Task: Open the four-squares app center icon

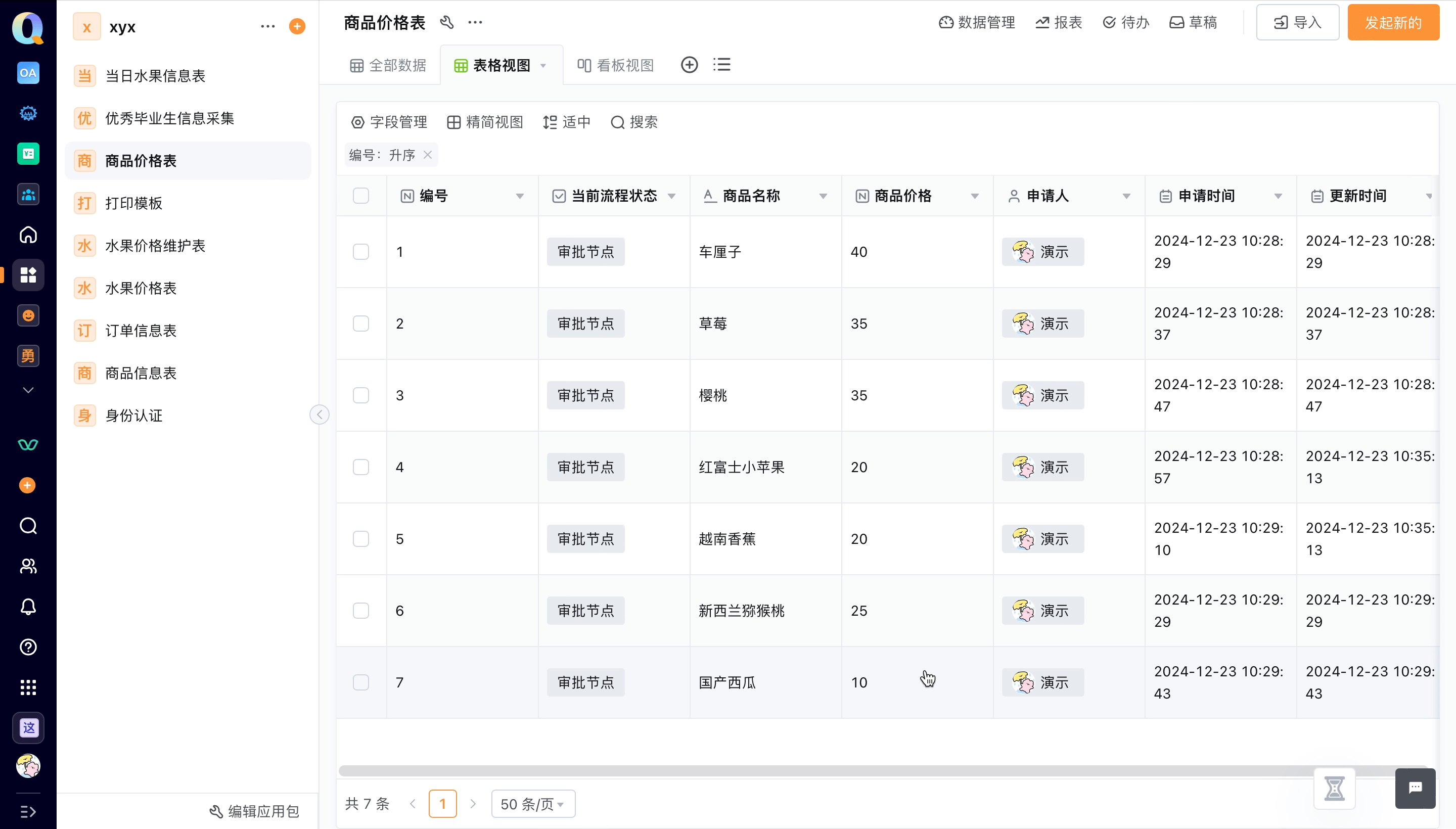Action: (28, 275)
